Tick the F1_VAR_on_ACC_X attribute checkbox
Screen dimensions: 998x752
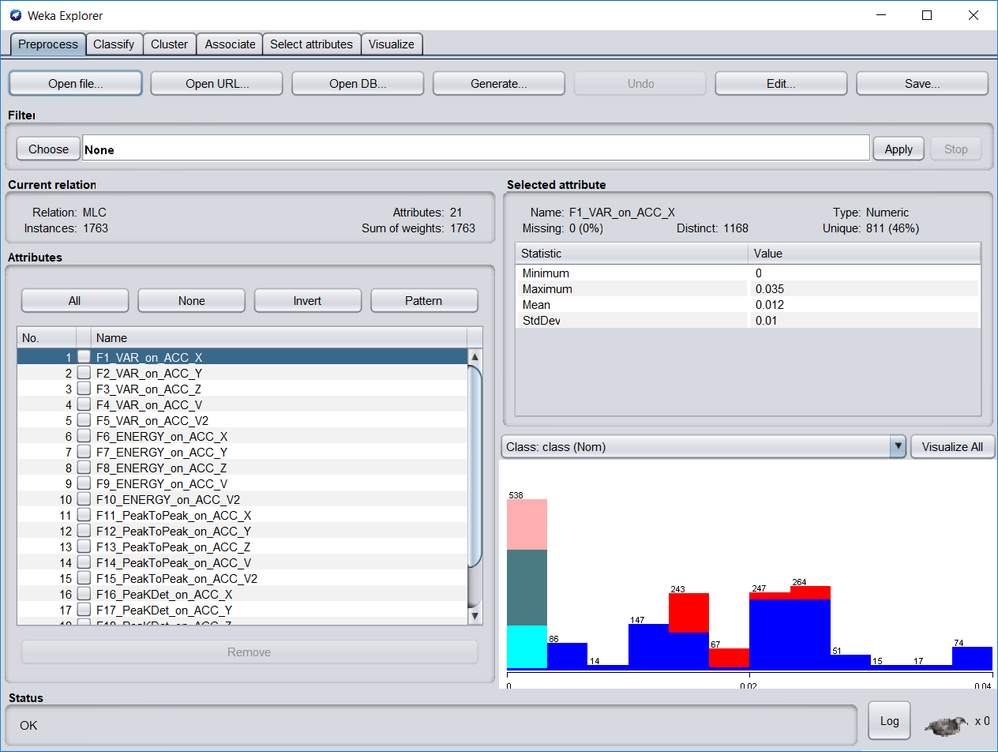(x=84, y=357)
